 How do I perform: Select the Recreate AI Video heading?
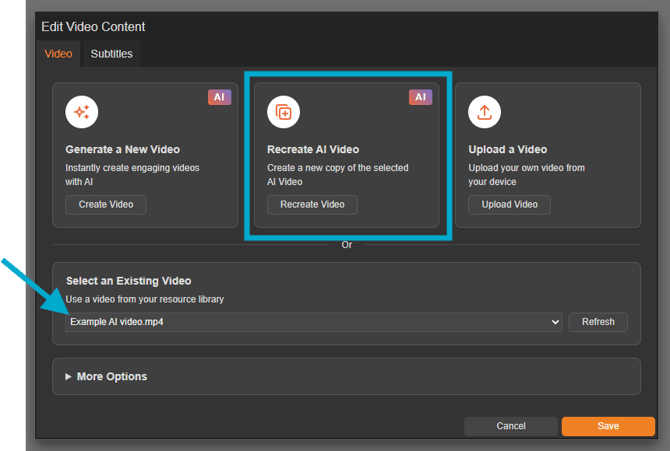313,150
